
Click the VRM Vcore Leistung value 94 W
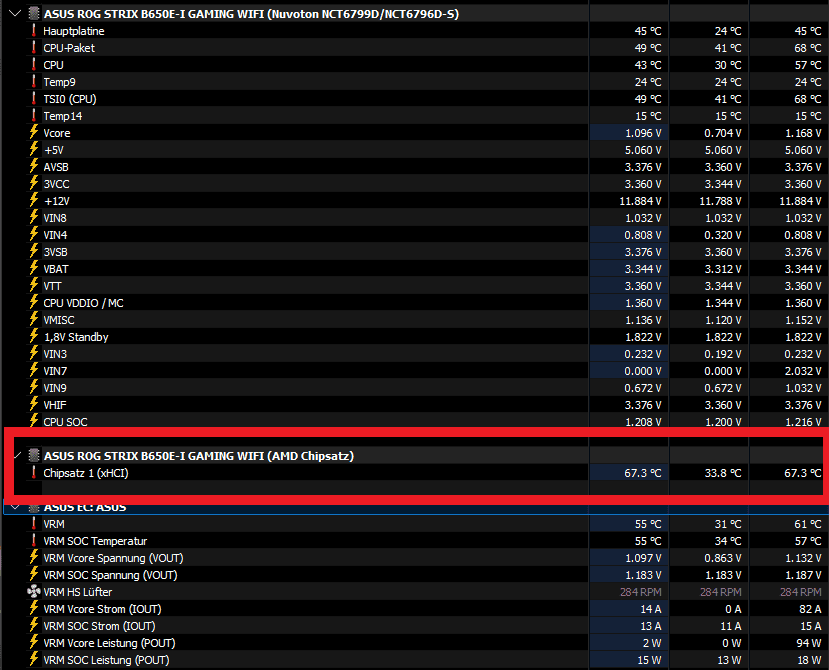(x=809, y=643)
